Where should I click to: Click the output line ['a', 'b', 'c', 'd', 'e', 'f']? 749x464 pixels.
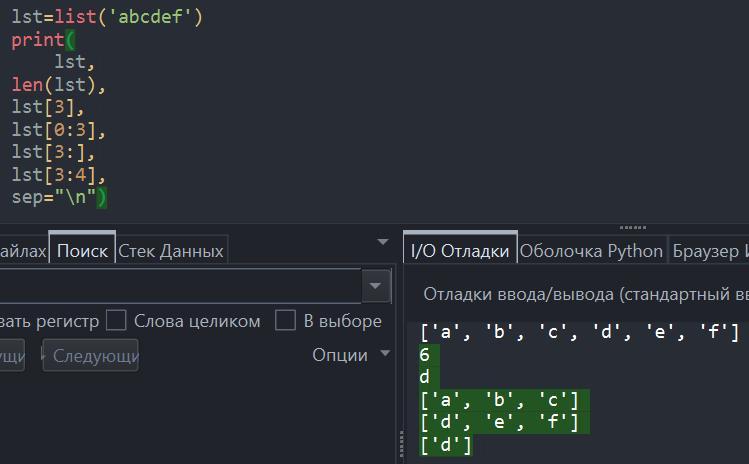tap(579, 331)
